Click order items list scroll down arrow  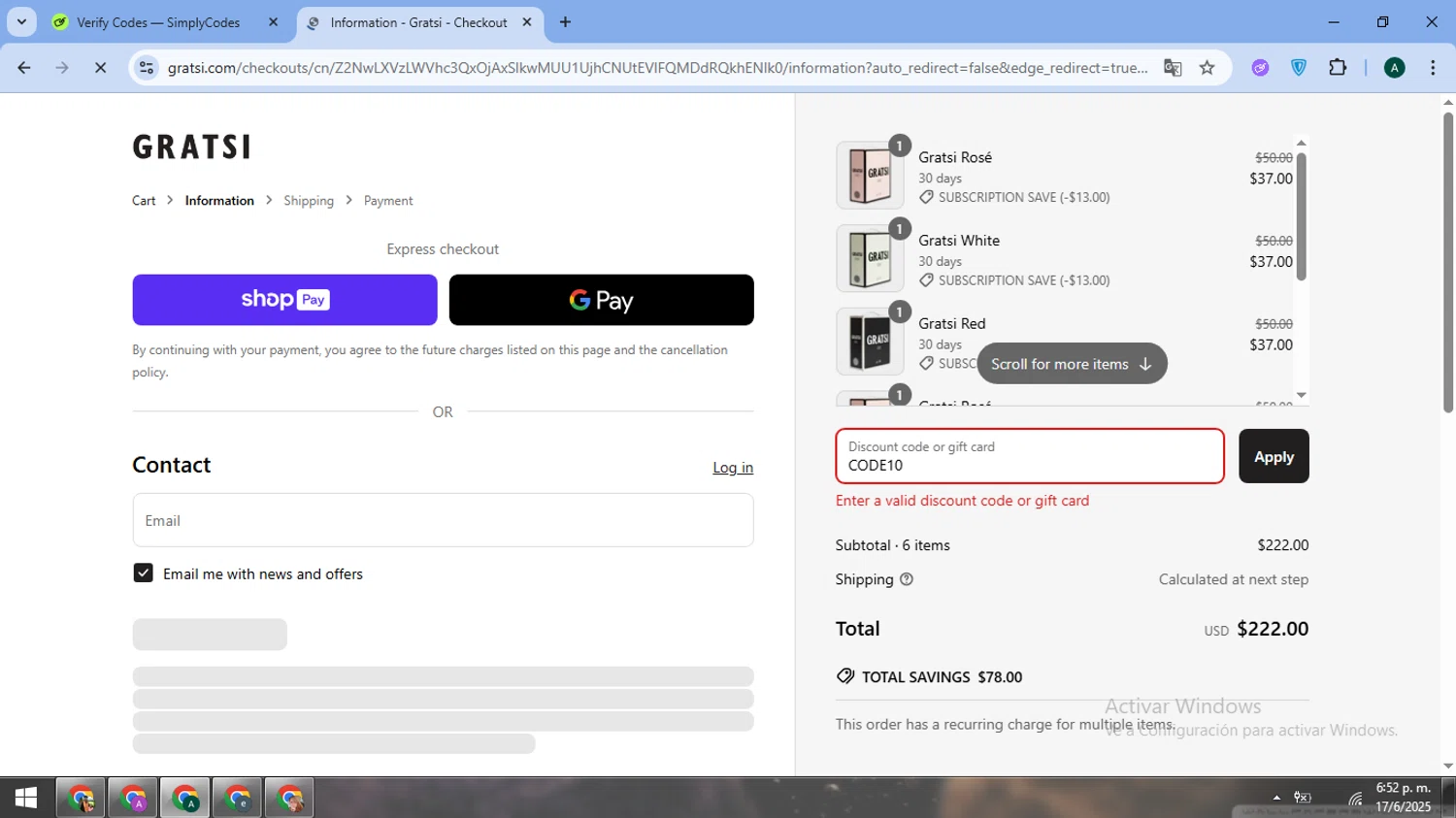coord(1302,395)
